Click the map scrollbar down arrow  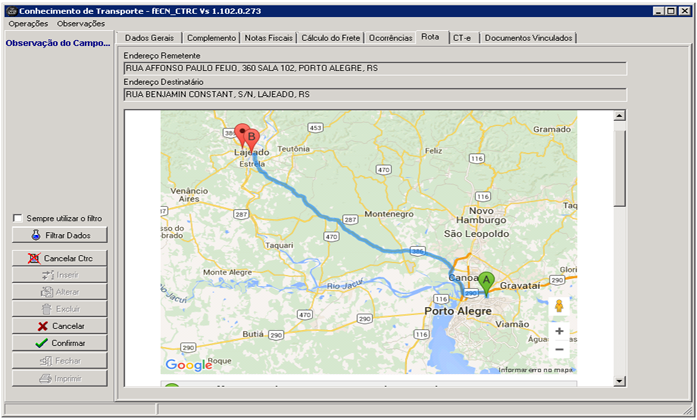(620, 381)
